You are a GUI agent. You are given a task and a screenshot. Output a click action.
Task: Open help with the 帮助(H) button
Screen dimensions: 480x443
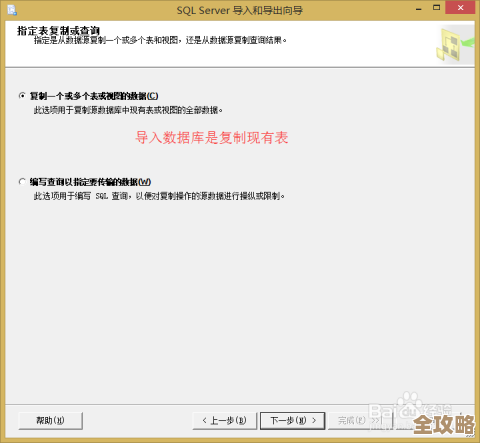point(50,421)
